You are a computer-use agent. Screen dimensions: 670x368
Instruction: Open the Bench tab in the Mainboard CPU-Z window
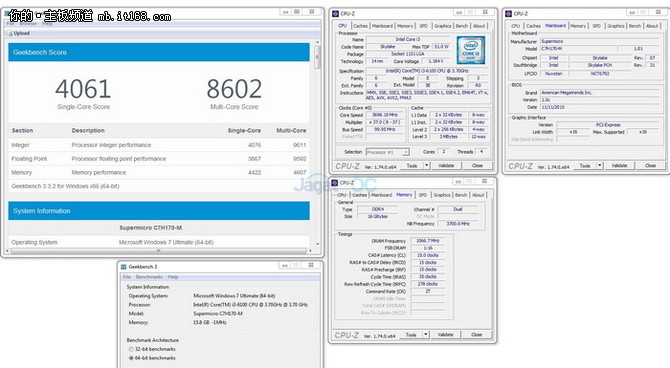[635, 26]
